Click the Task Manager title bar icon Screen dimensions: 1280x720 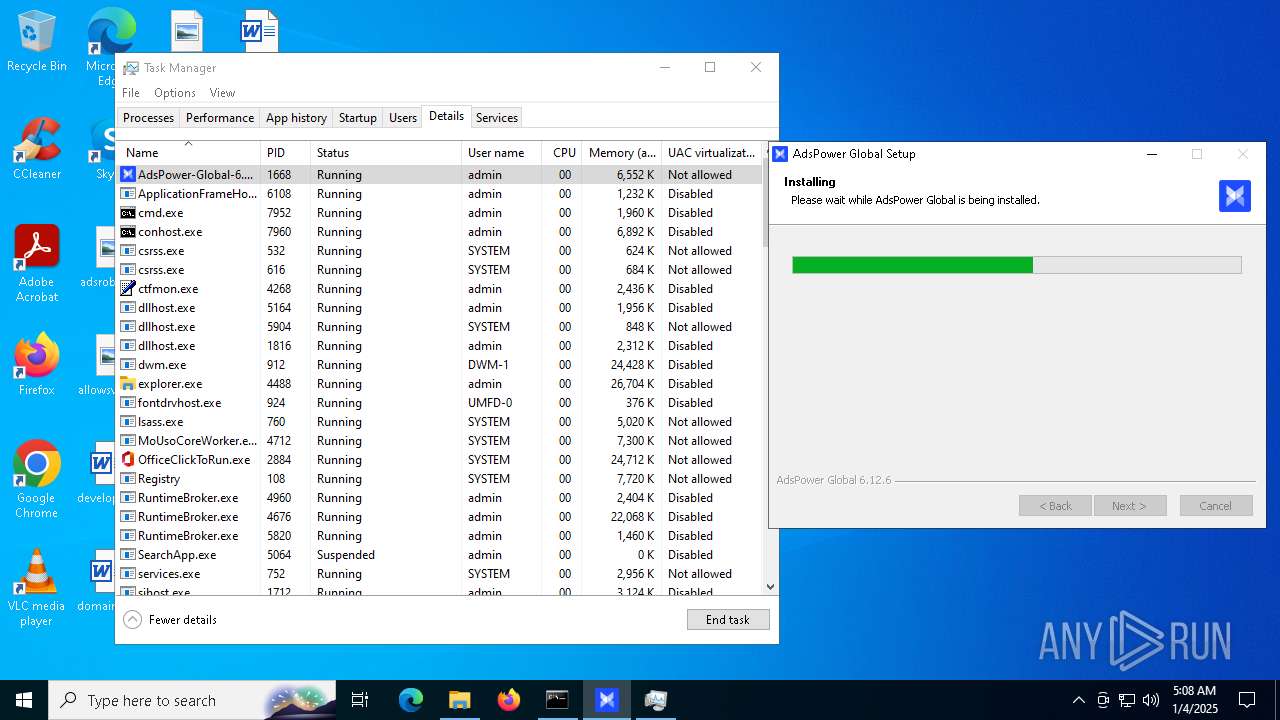pos(131,68)
